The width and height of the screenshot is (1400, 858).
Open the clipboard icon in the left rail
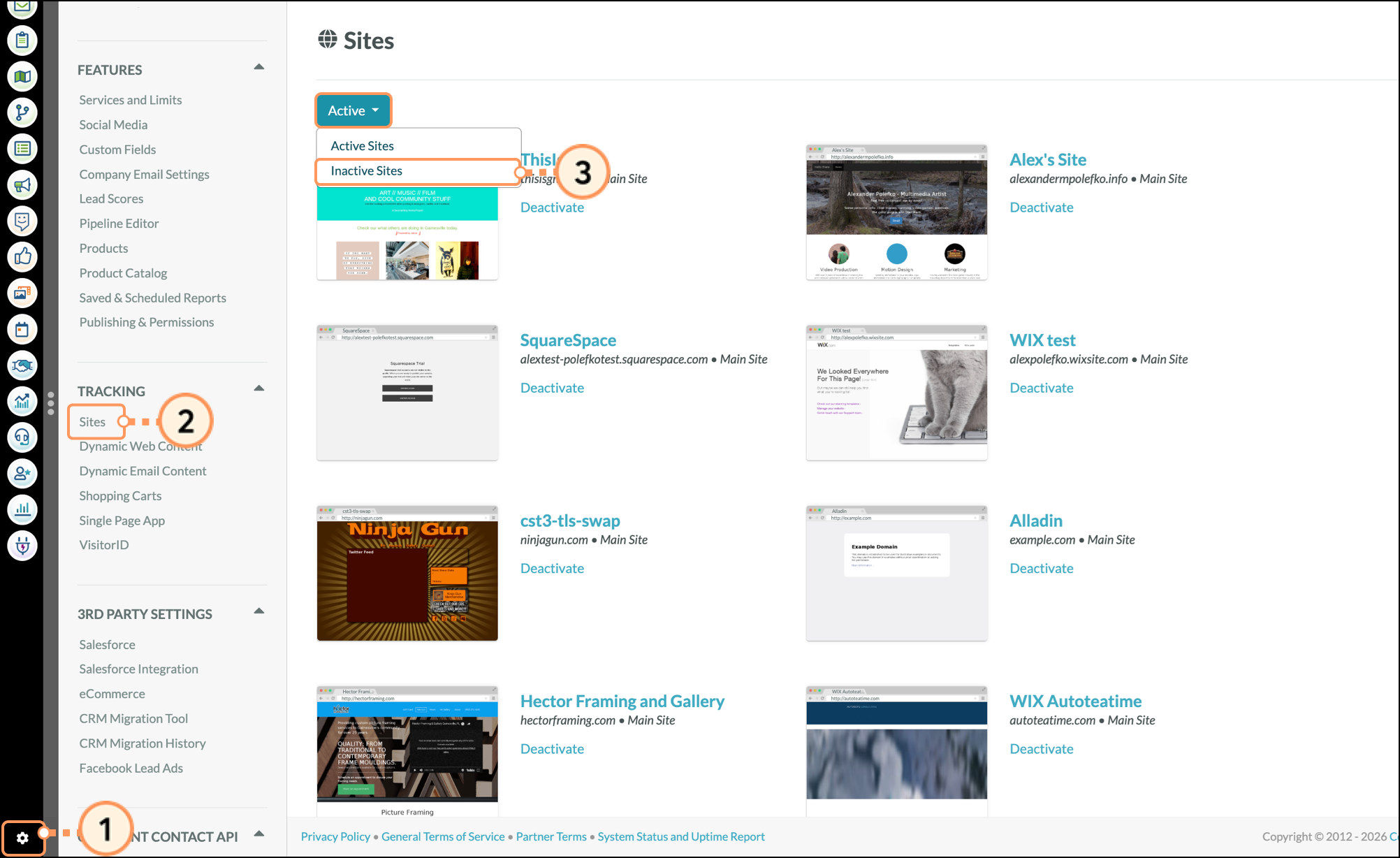(x=22, y=41)
